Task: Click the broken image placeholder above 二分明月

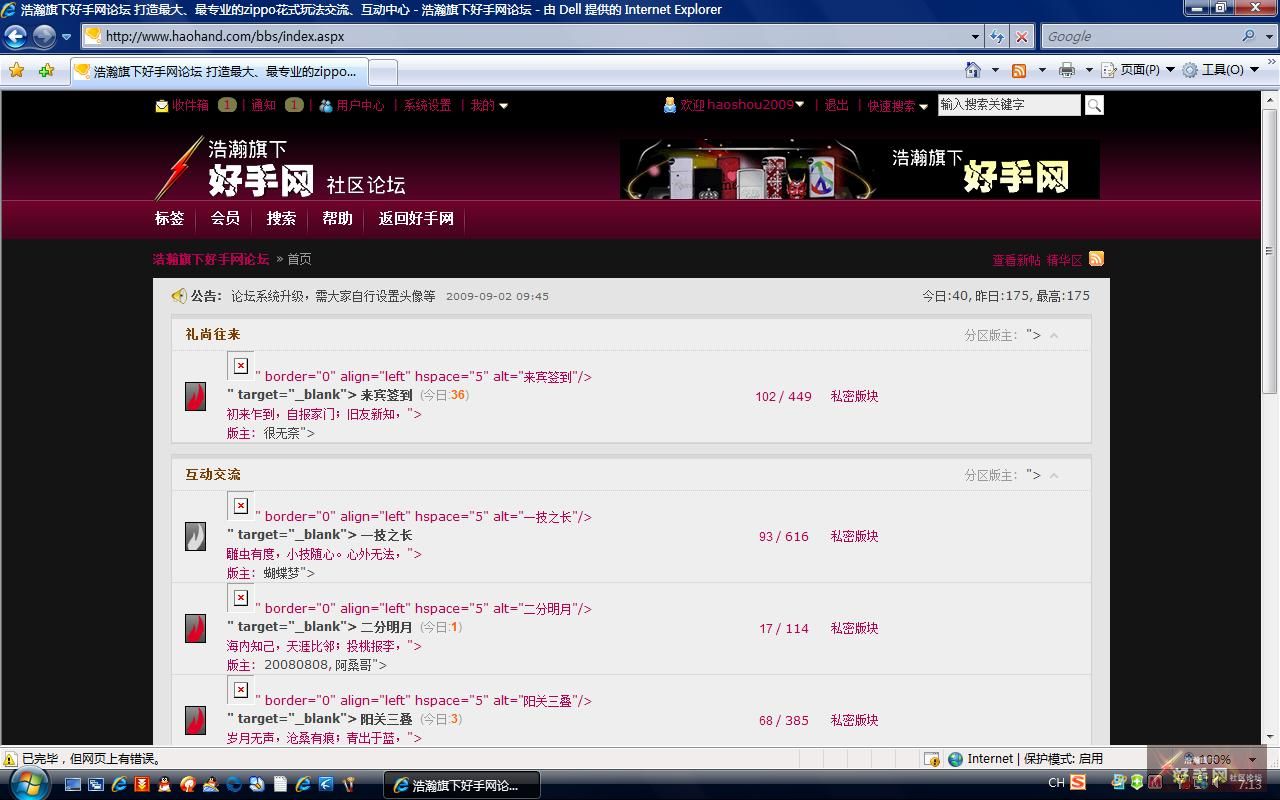Action: click(x=241, y=598)
